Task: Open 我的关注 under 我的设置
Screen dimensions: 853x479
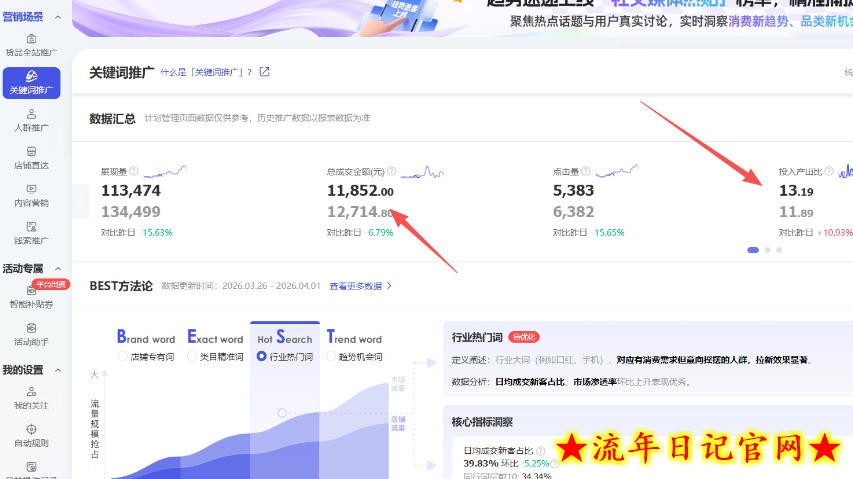Action: (31, 398)
